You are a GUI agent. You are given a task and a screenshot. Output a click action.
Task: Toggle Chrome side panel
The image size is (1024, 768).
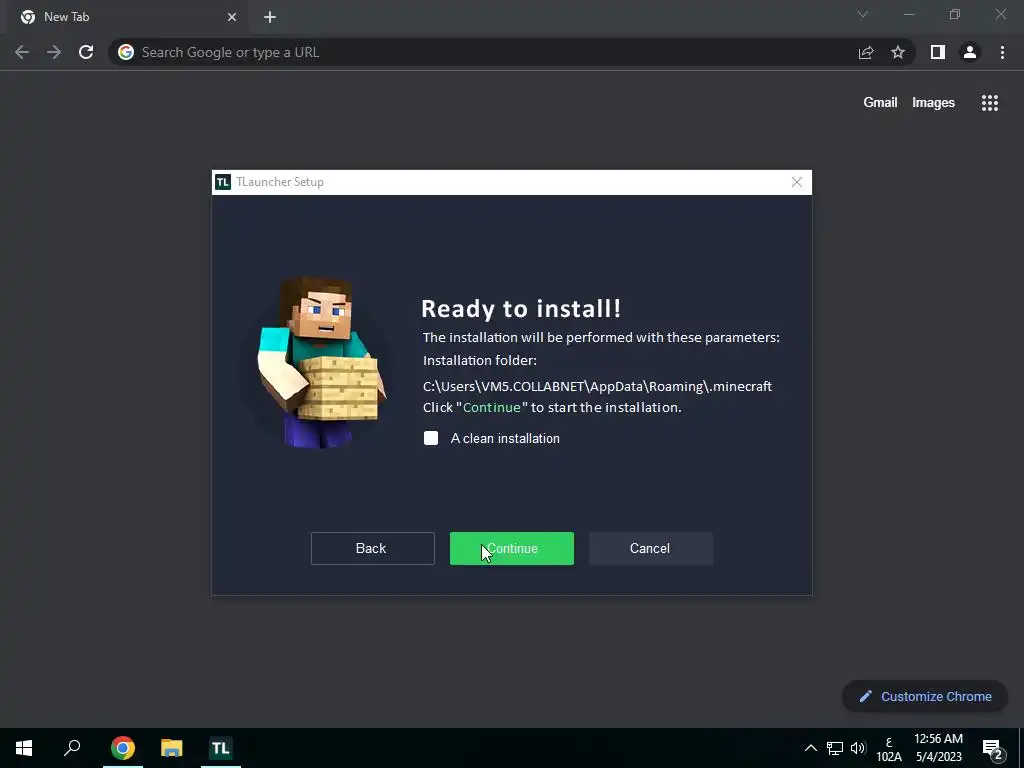tap(938, 52)
